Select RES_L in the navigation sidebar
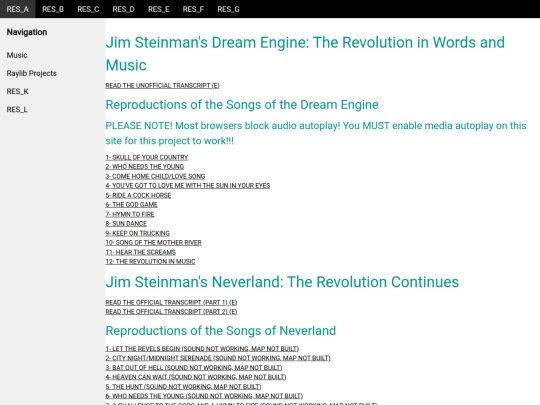 click(17, 110)
